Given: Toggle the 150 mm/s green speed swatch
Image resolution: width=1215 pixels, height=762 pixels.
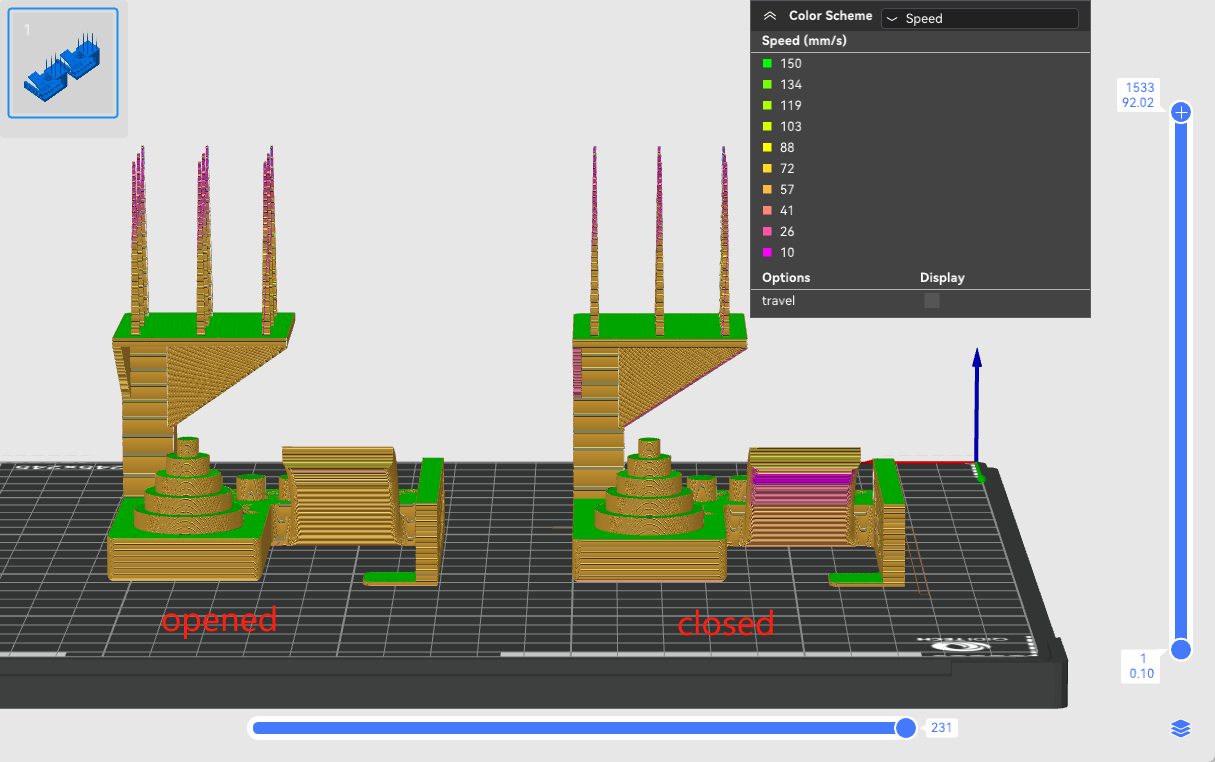Looking at the screenshot, I should click(767, 64).
